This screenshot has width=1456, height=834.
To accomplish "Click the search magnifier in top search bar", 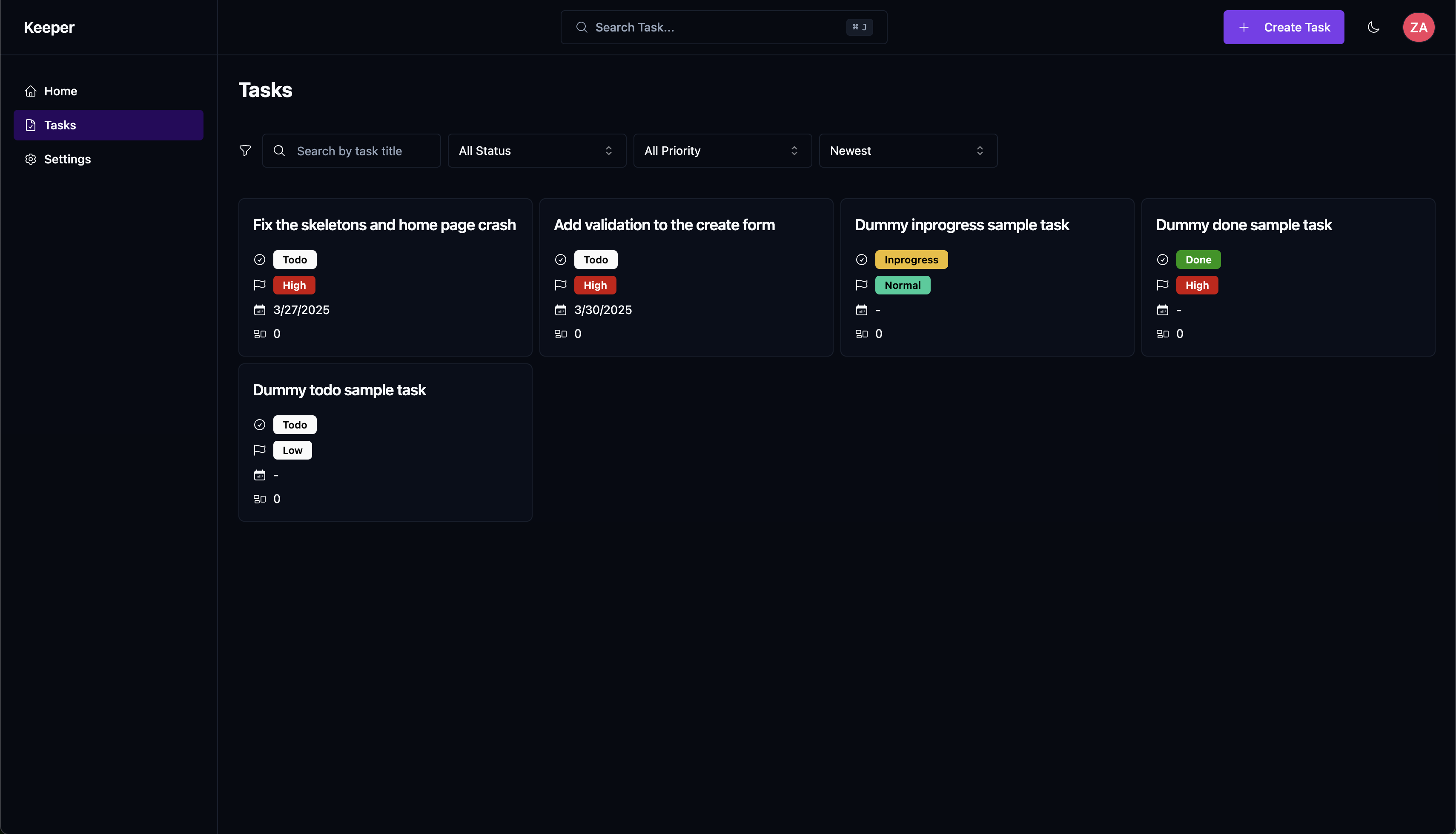I will pos(582,27).
